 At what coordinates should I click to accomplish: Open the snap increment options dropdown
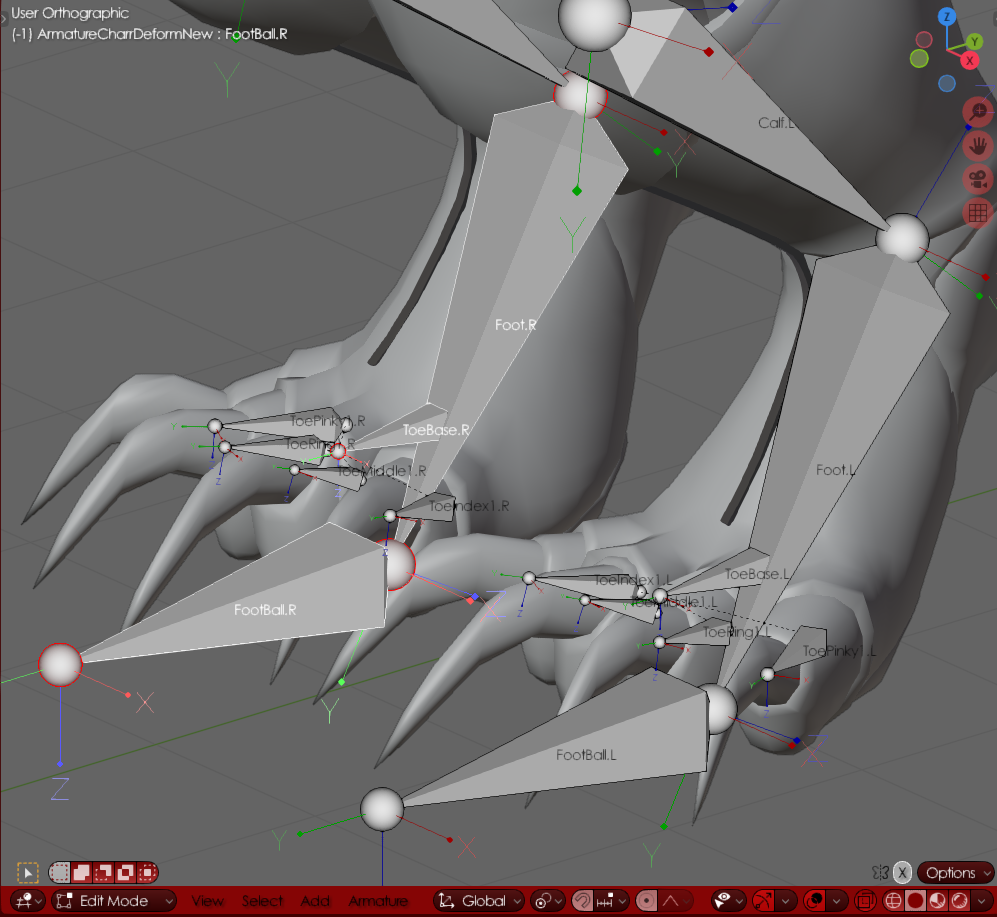[x=612, y=900]
